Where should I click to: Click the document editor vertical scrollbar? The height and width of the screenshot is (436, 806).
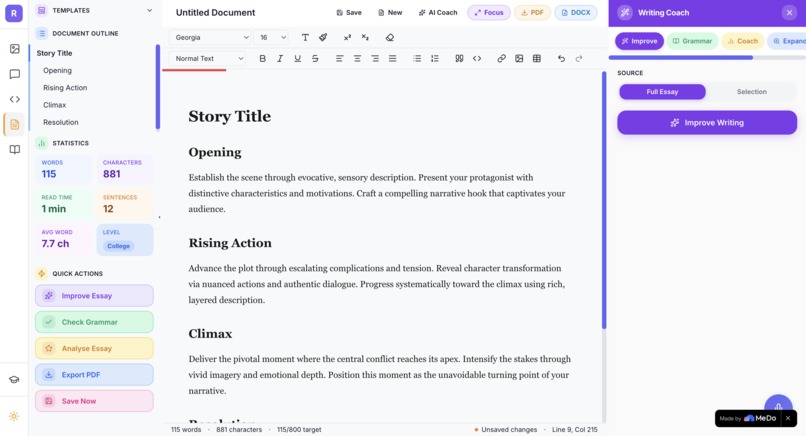pyautogui.click(x=604, y=200)
